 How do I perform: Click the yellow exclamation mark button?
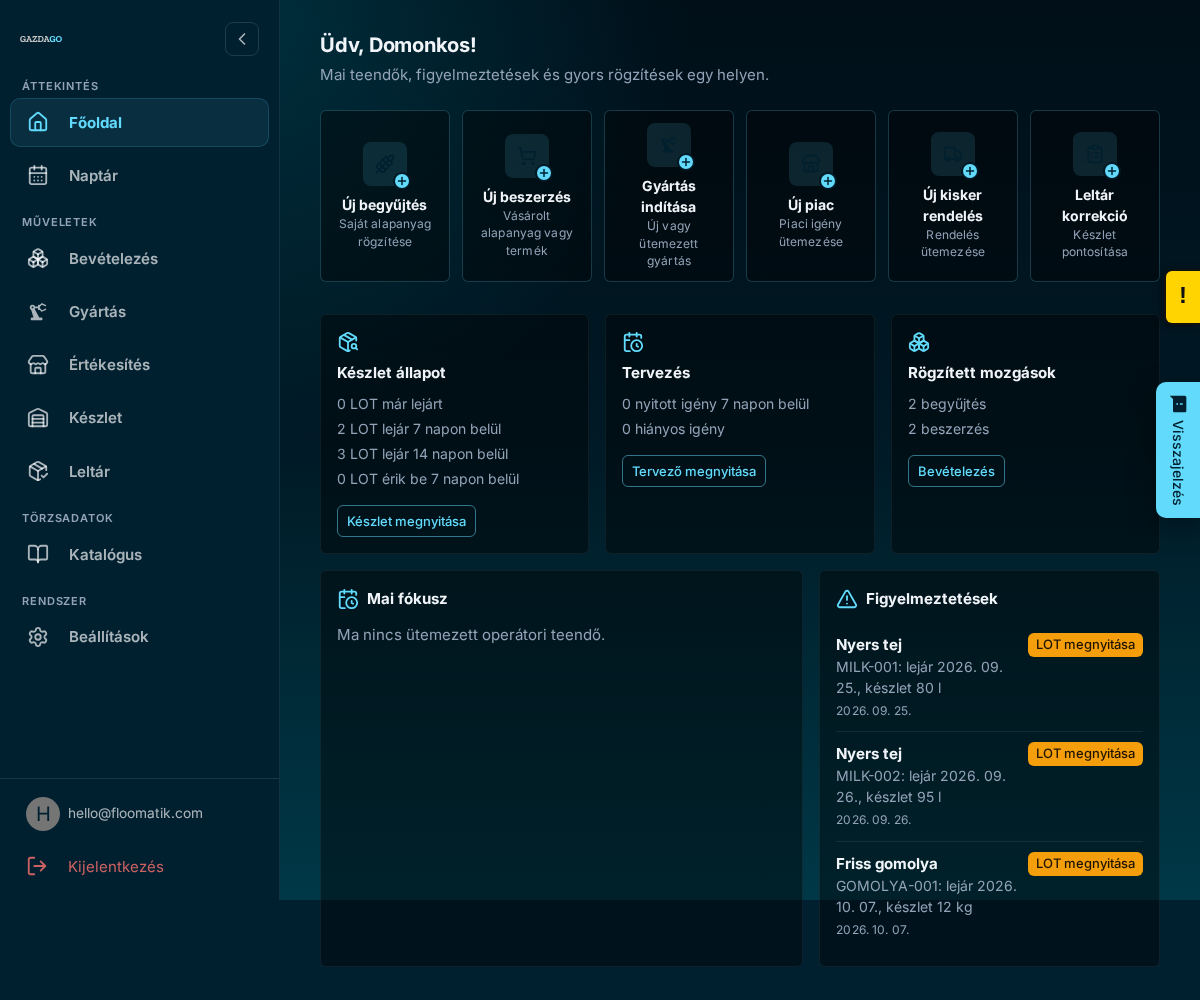pos(1183,297)
